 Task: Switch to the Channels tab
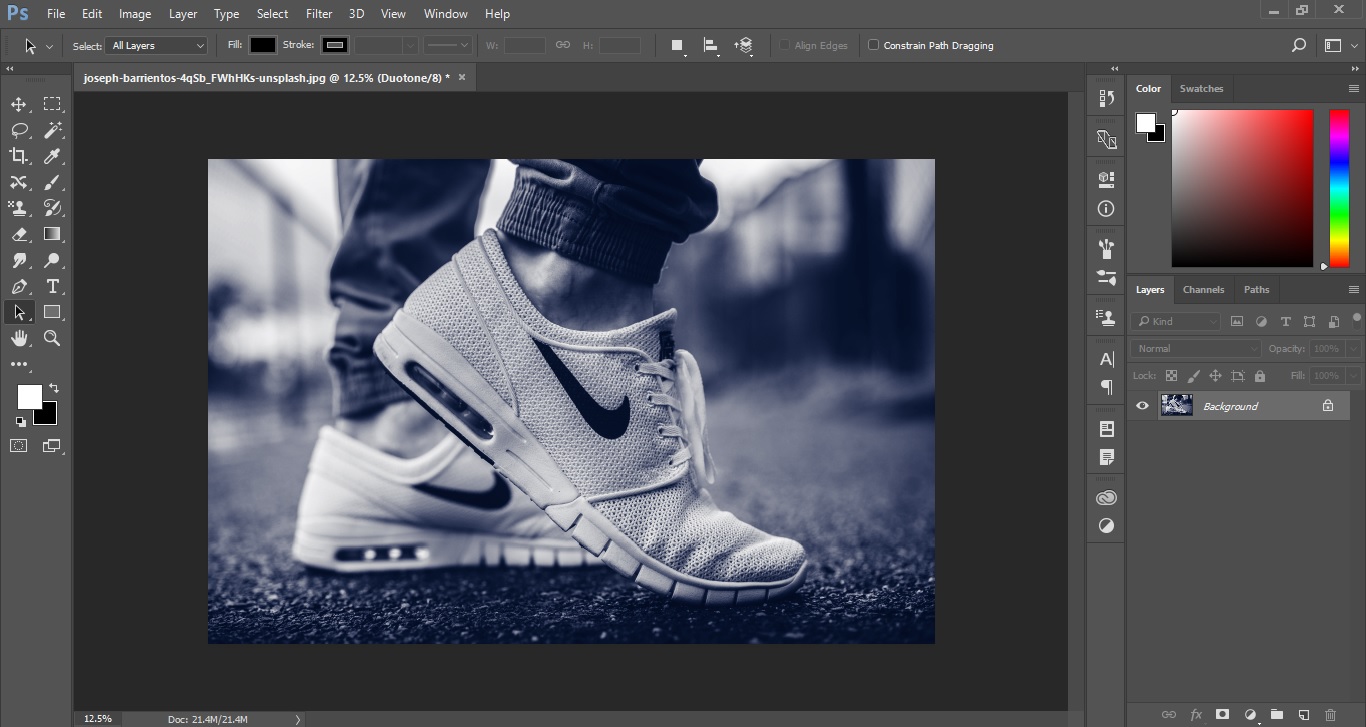click(x=1203, y=290)
